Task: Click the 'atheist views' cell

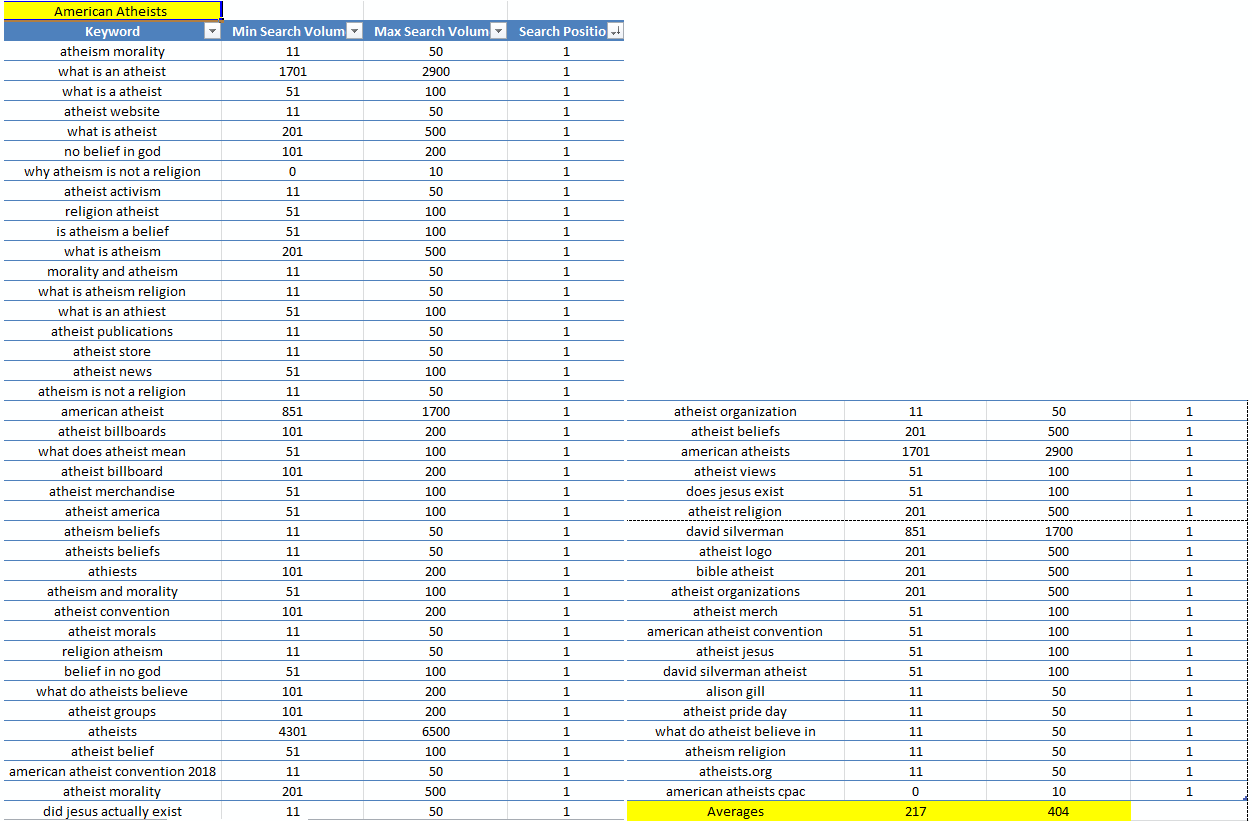Action: (x=735, y=471)
